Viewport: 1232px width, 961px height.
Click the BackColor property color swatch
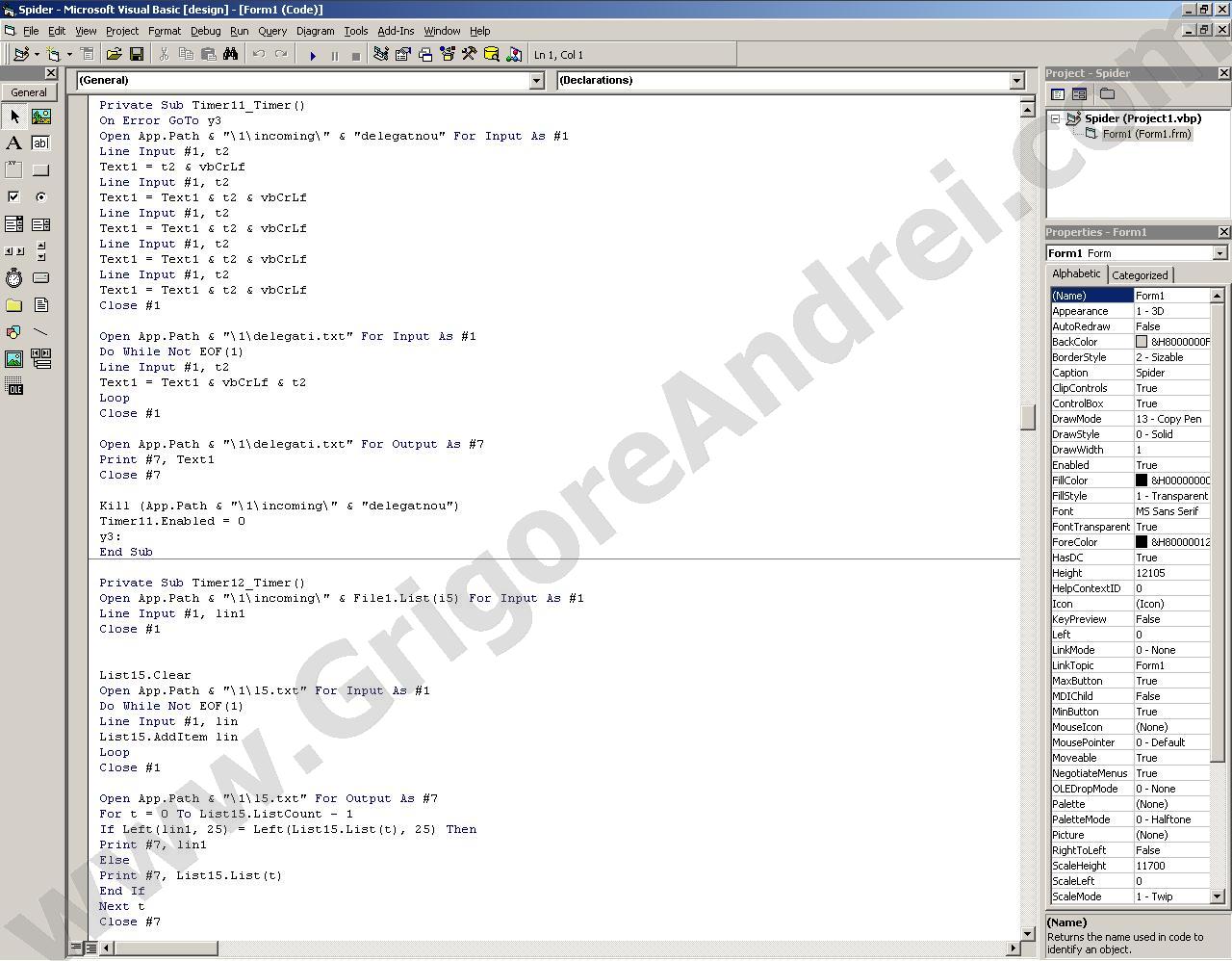click(1142, 342)
